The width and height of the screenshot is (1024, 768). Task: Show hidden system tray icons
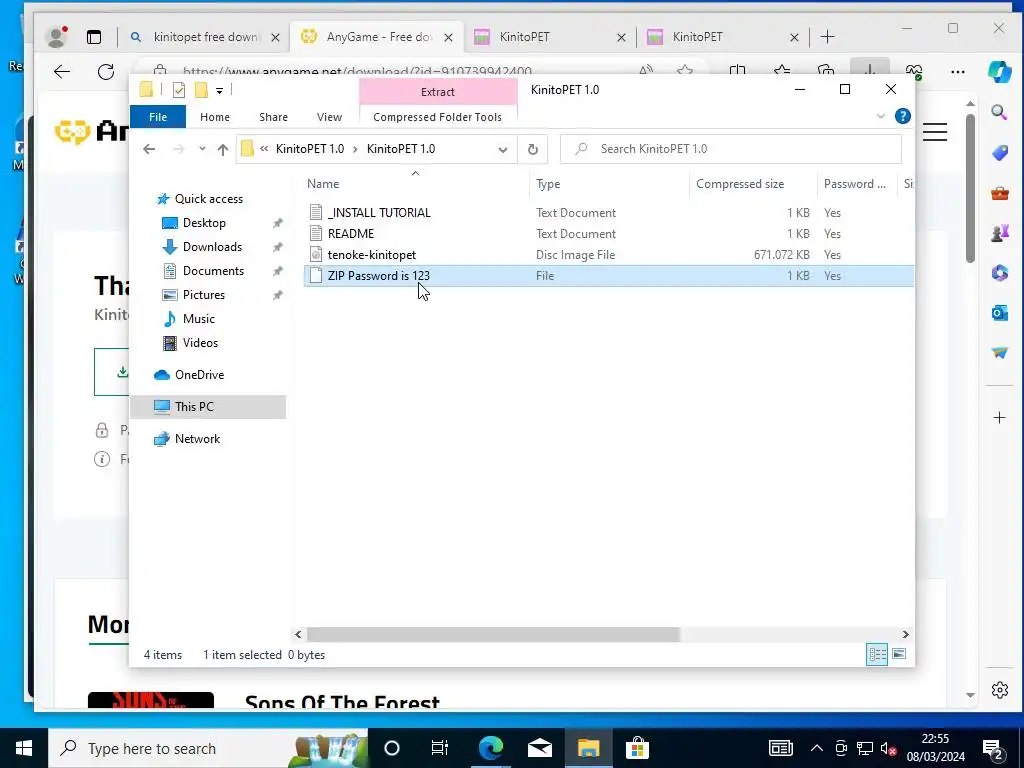(x=816, y=748)
